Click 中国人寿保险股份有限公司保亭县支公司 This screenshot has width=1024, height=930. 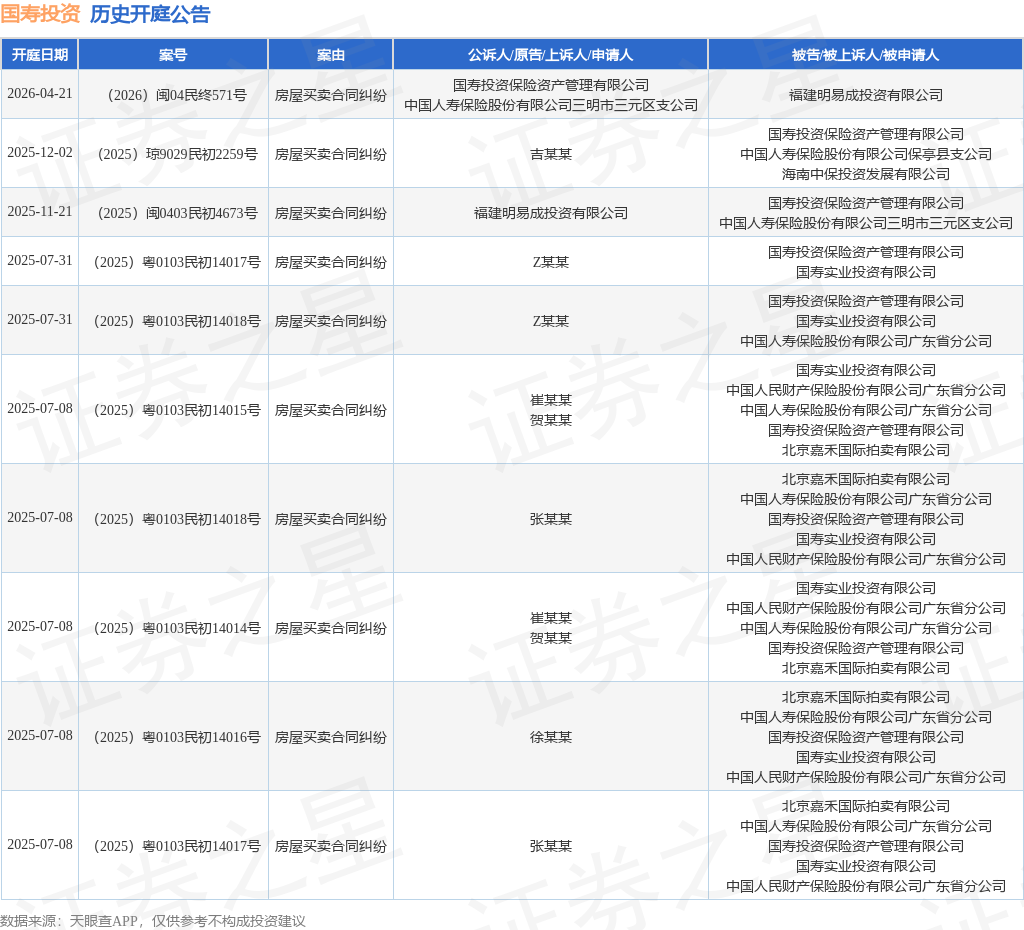(865, 154)
